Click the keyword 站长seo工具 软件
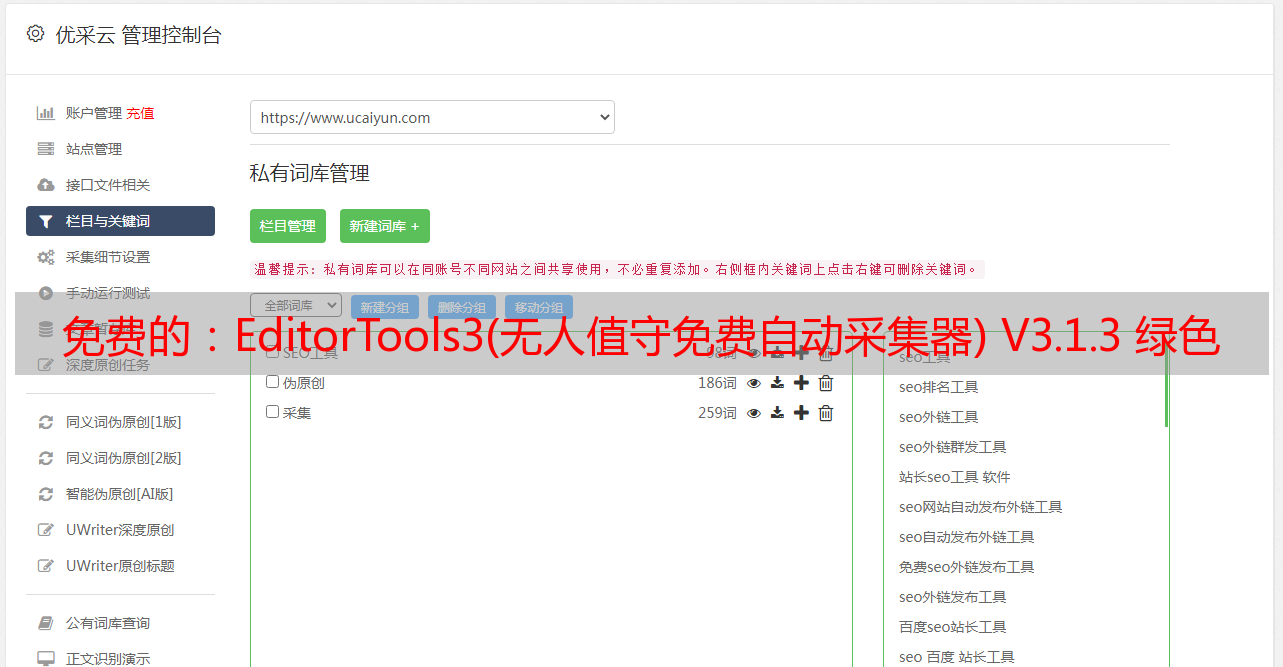 tap(954, 477)
